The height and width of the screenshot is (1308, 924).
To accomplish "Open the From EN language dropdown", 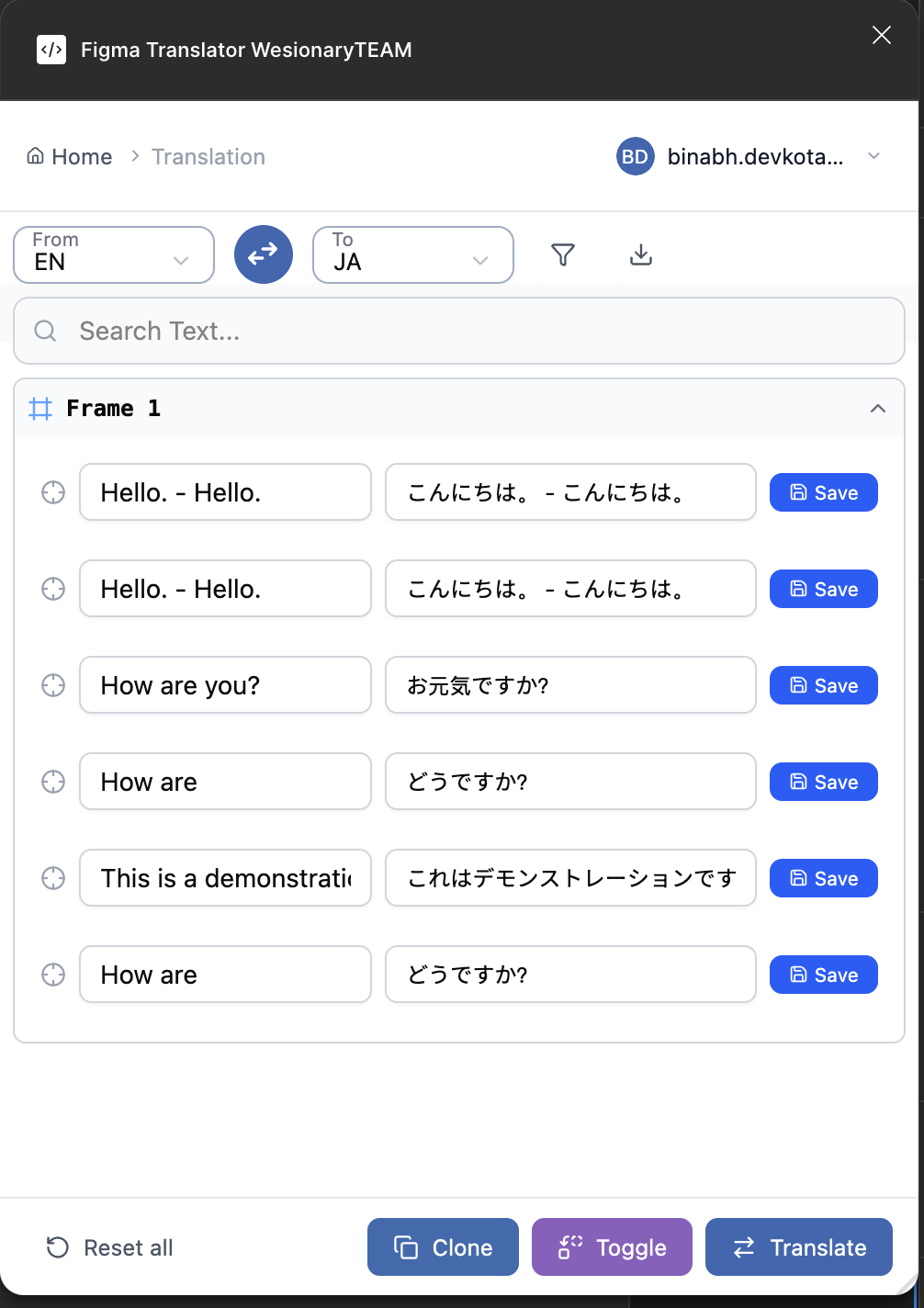I will click(x=114, y=254).
